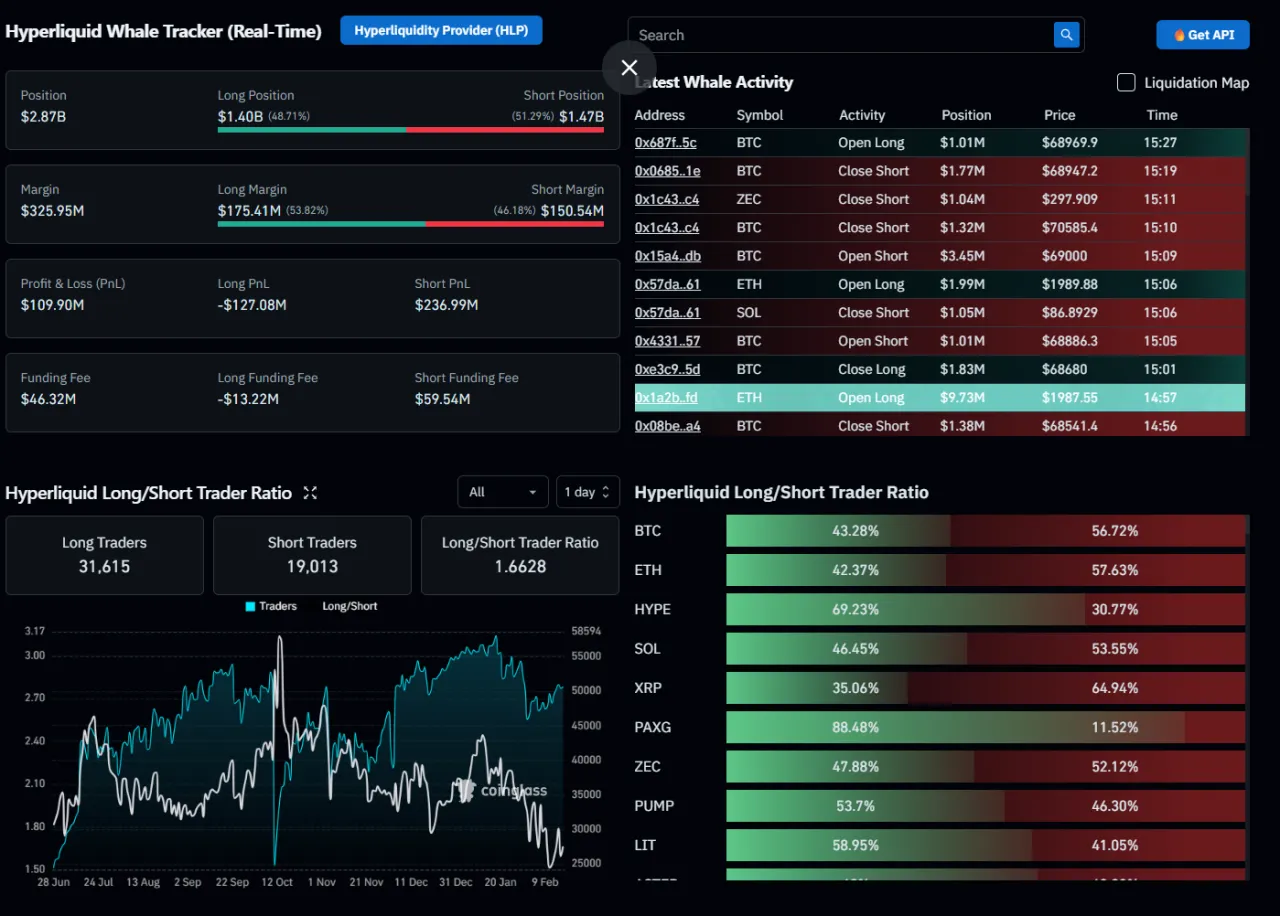Screen dimensions: 1280x916
Task: Click the Get API button
Action: tap(1203, 35)
